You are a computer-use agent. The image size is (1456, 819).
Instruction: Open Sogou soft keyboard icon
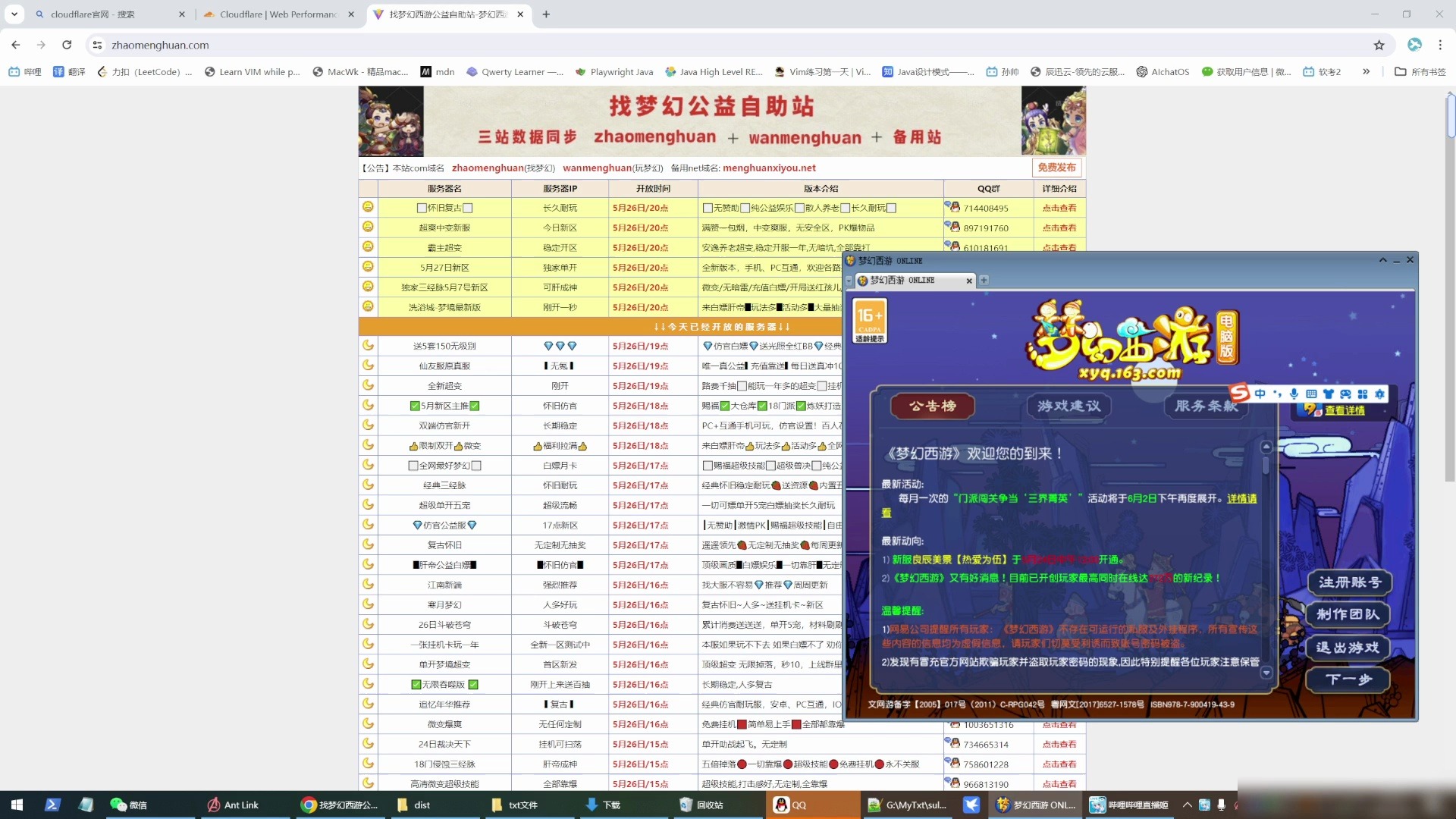[x=1311, y=394]
